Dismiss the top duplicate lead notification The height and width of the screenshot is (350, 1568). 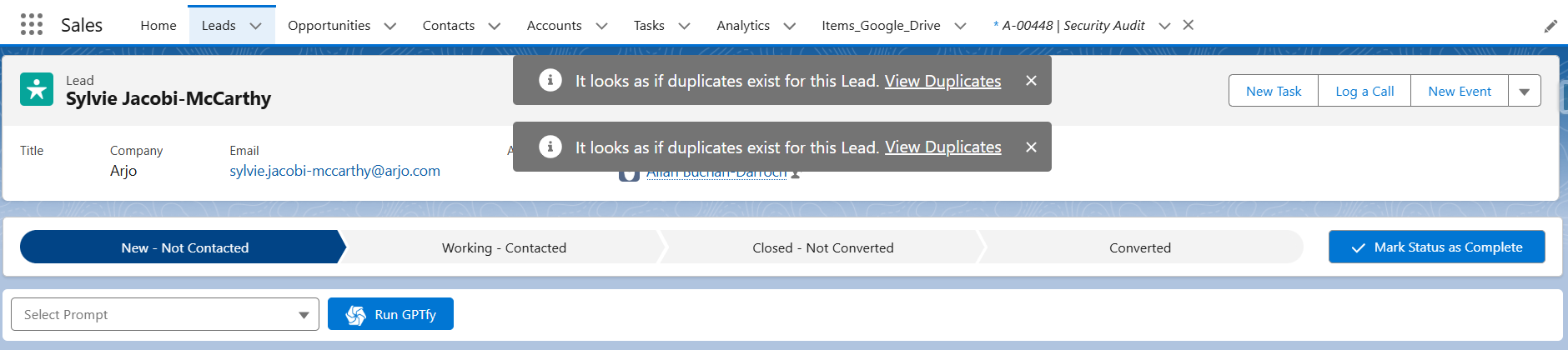tap(1031, 81)
